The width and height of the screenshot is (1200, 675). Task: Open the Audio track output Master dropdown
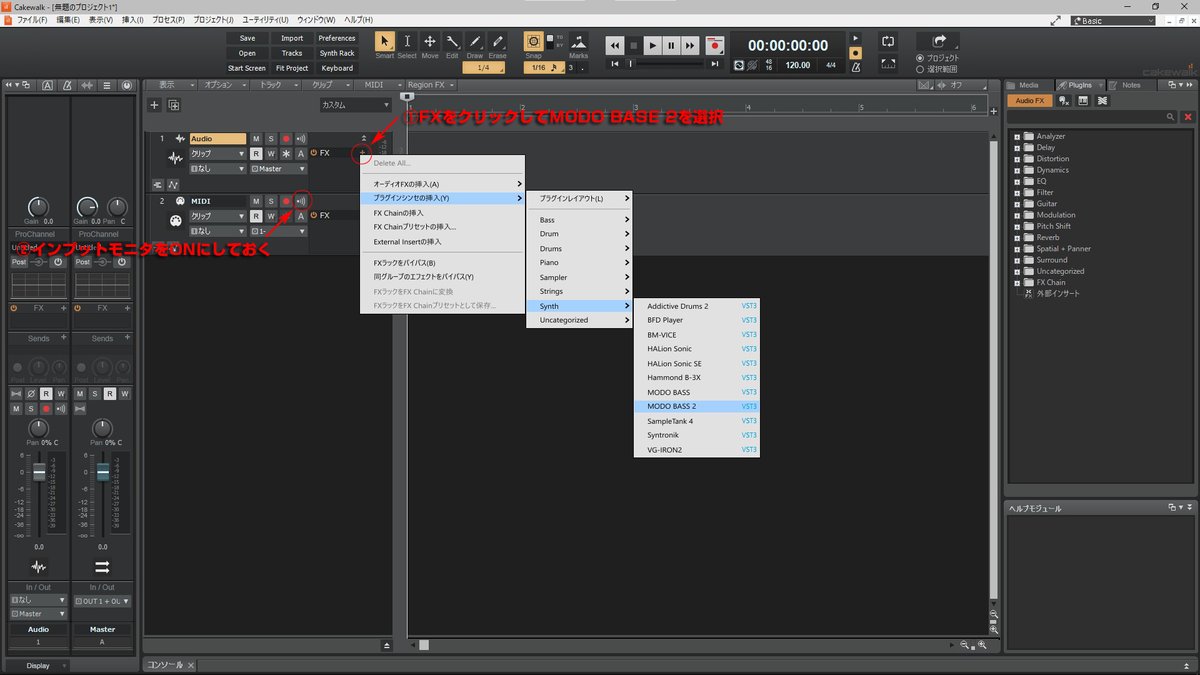(278, 169)
